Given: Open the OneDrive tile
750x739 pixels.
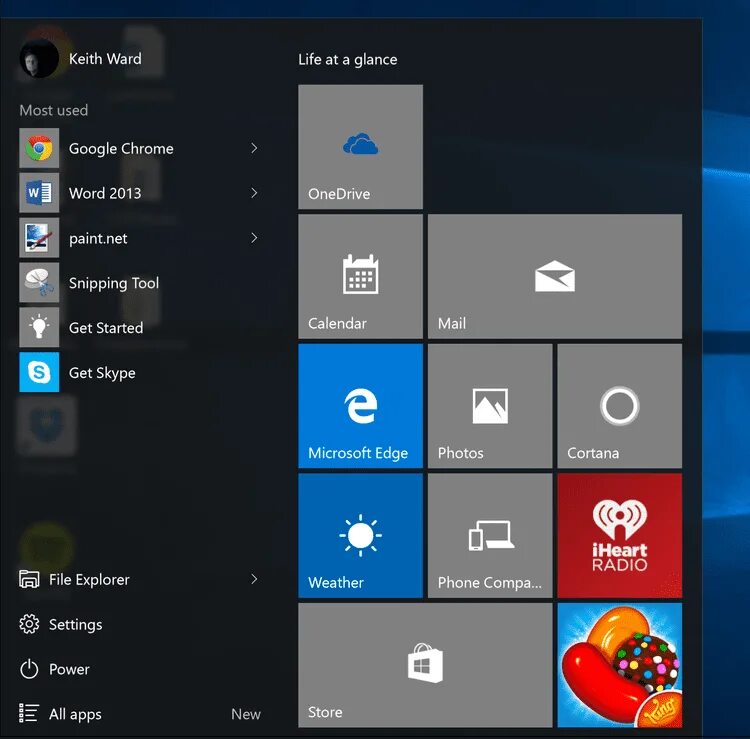Looking at the screenshot, I should tap(360, 147).
